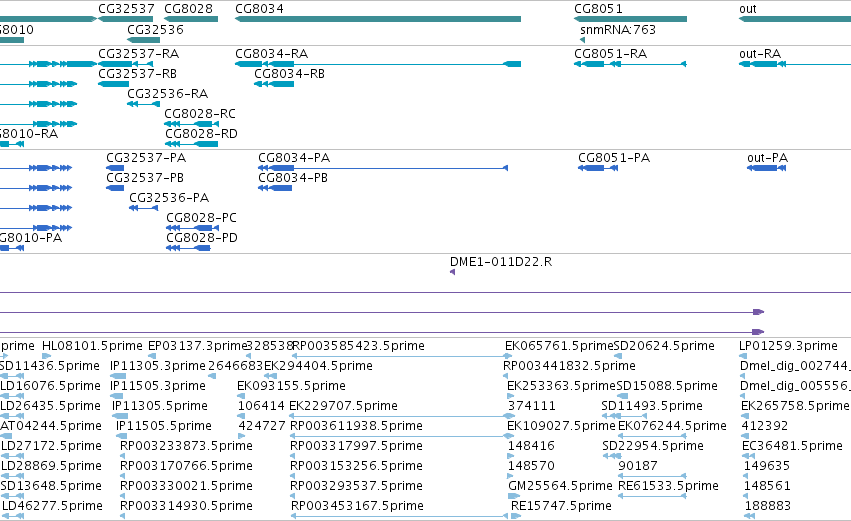Select the out-RA transcript label
This screenshot has height=521, width=851.
760,54
